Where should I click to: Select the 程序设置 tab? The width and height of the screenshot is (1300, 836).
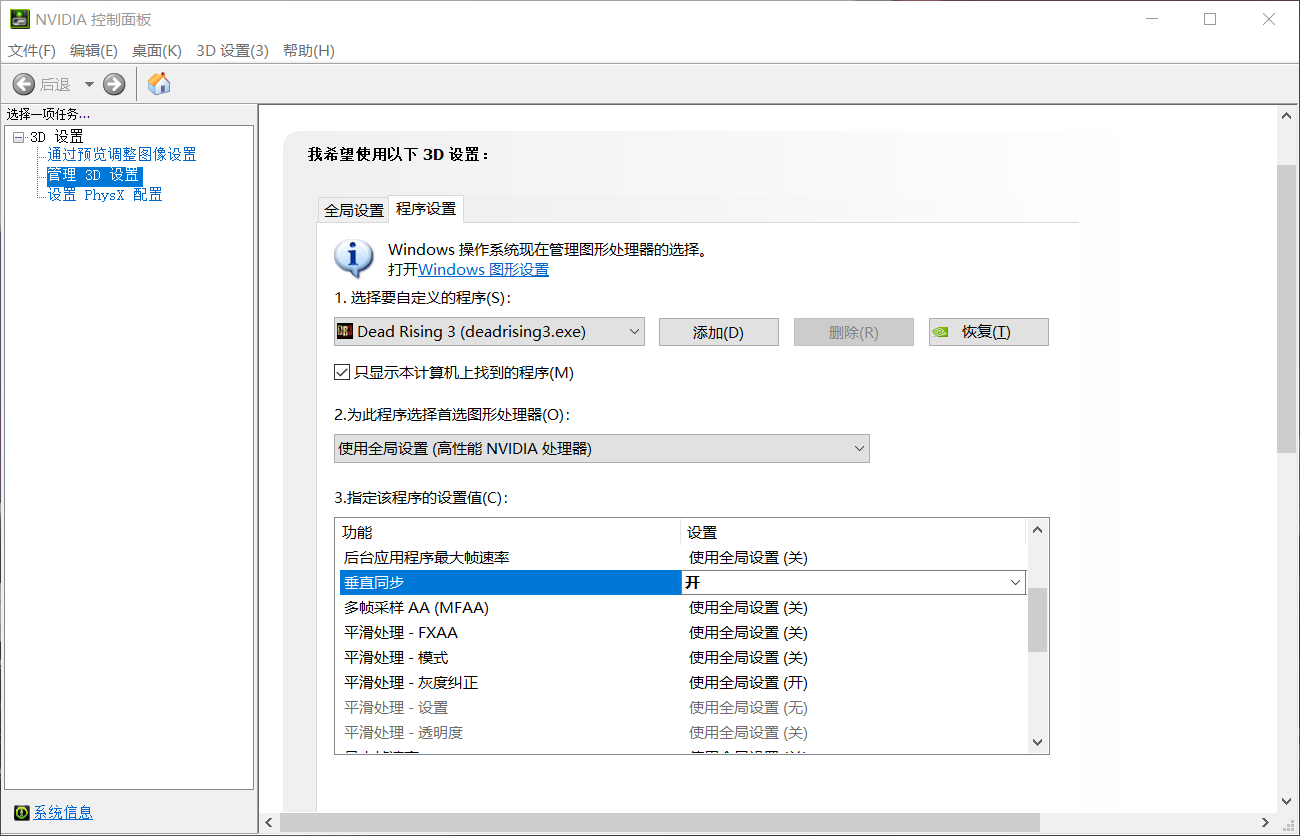pos(426,208)
